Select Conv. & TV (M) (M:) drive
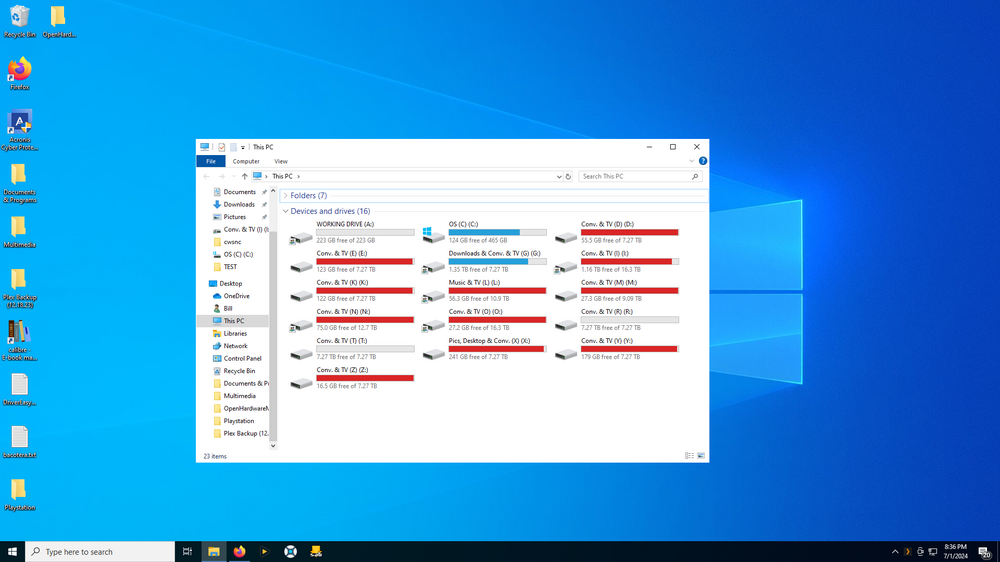 point(617,290)
